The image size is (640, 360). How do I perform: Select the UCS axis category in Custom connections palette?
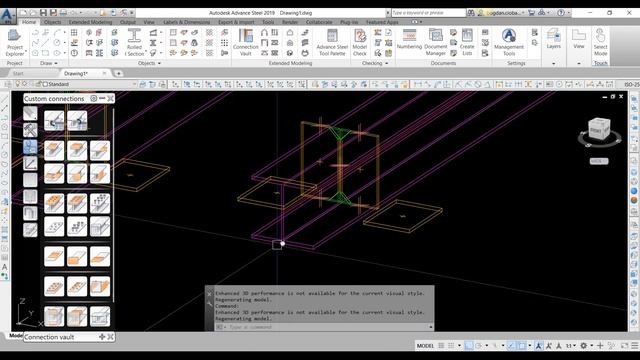30,163
